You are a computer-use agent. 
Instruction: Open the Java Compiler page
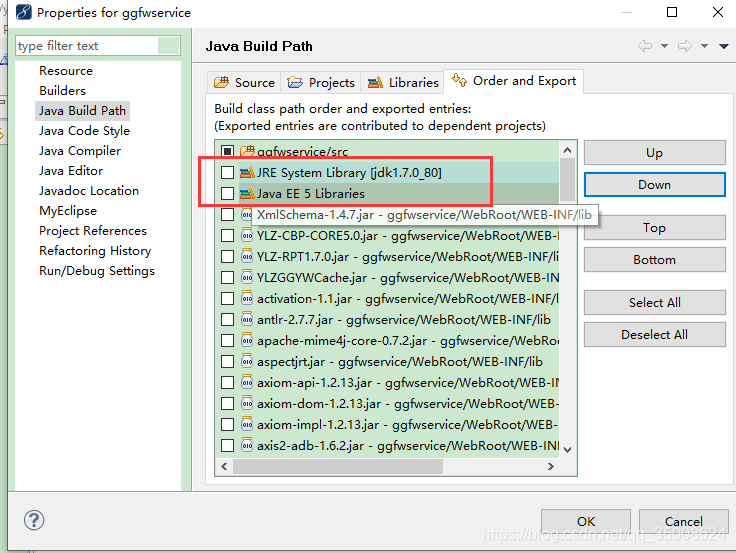coord(80,151)
